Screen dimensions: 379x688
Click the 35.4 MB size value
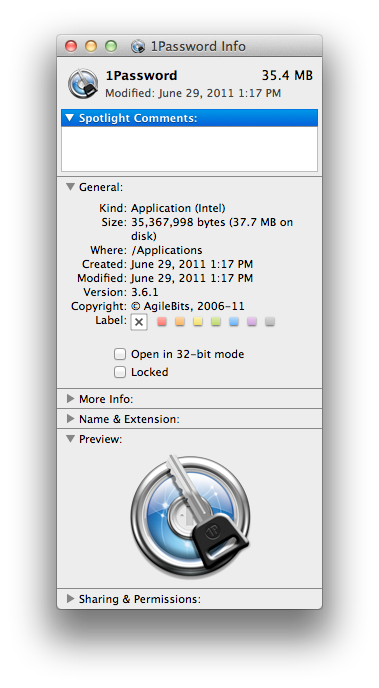pyautogui.click(x=287, y=75)
